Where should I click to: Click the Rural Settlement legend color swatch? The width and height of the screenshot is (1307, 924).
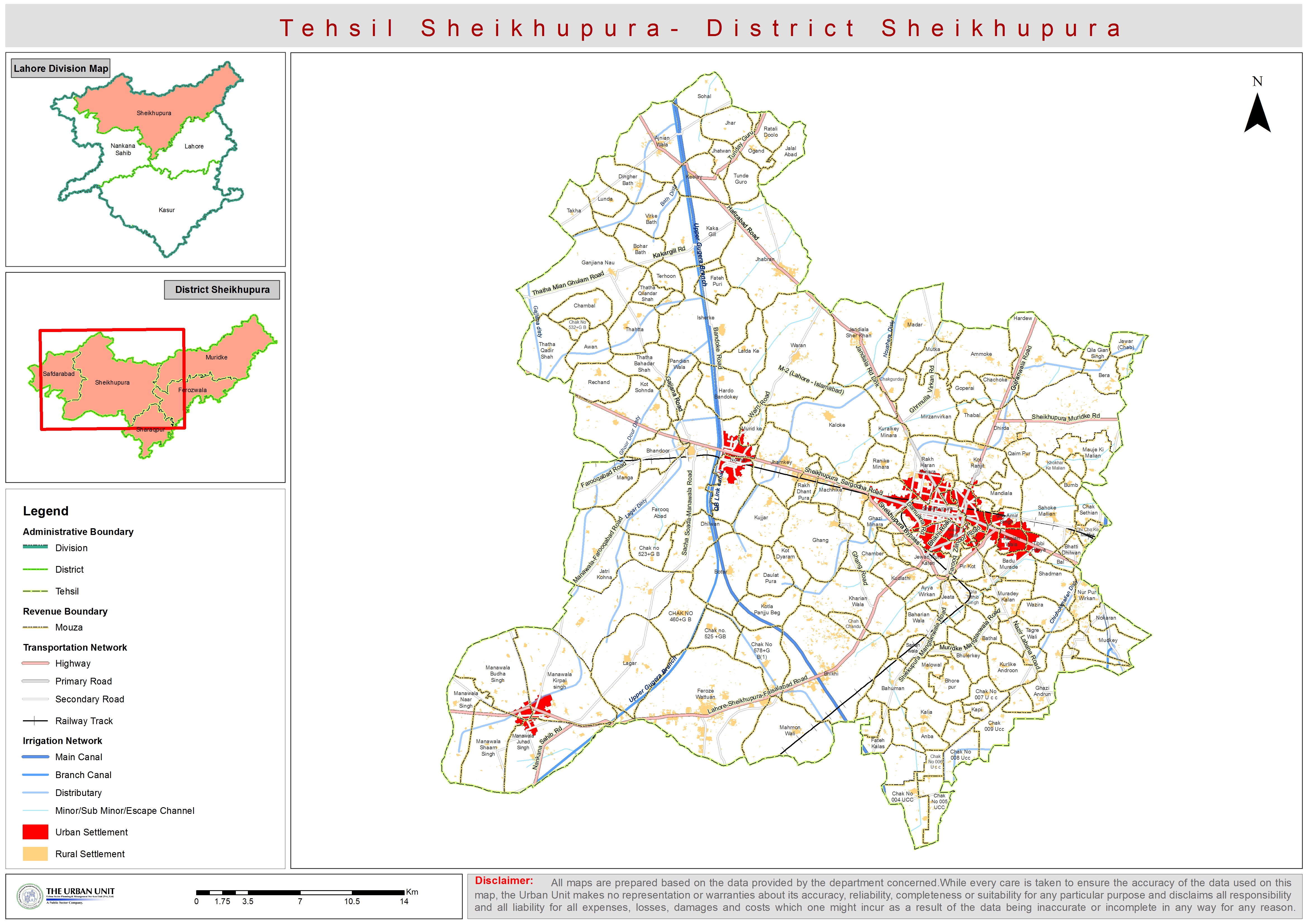click(x=35, y=853)
